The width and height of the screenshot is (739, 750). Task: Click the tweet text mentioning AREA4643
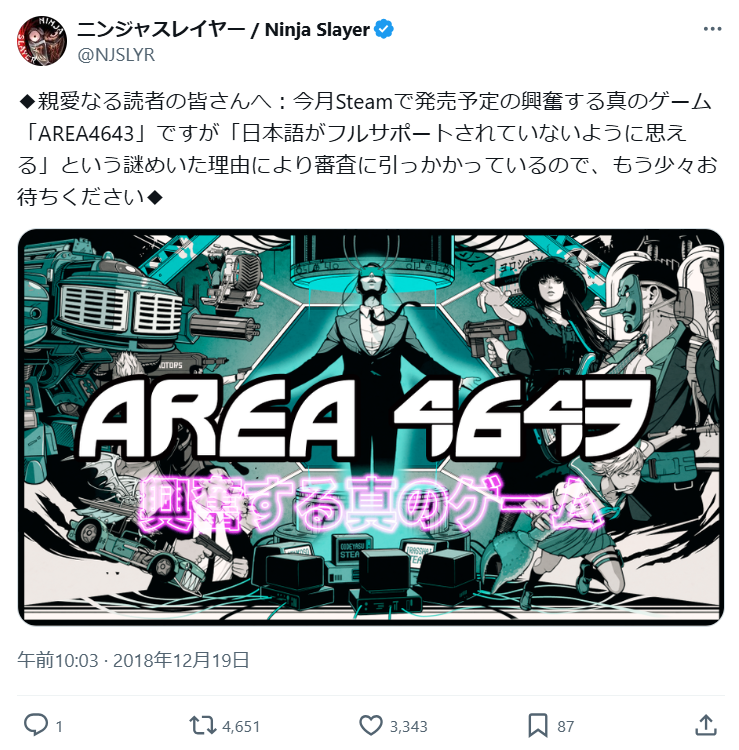(367, 149)
